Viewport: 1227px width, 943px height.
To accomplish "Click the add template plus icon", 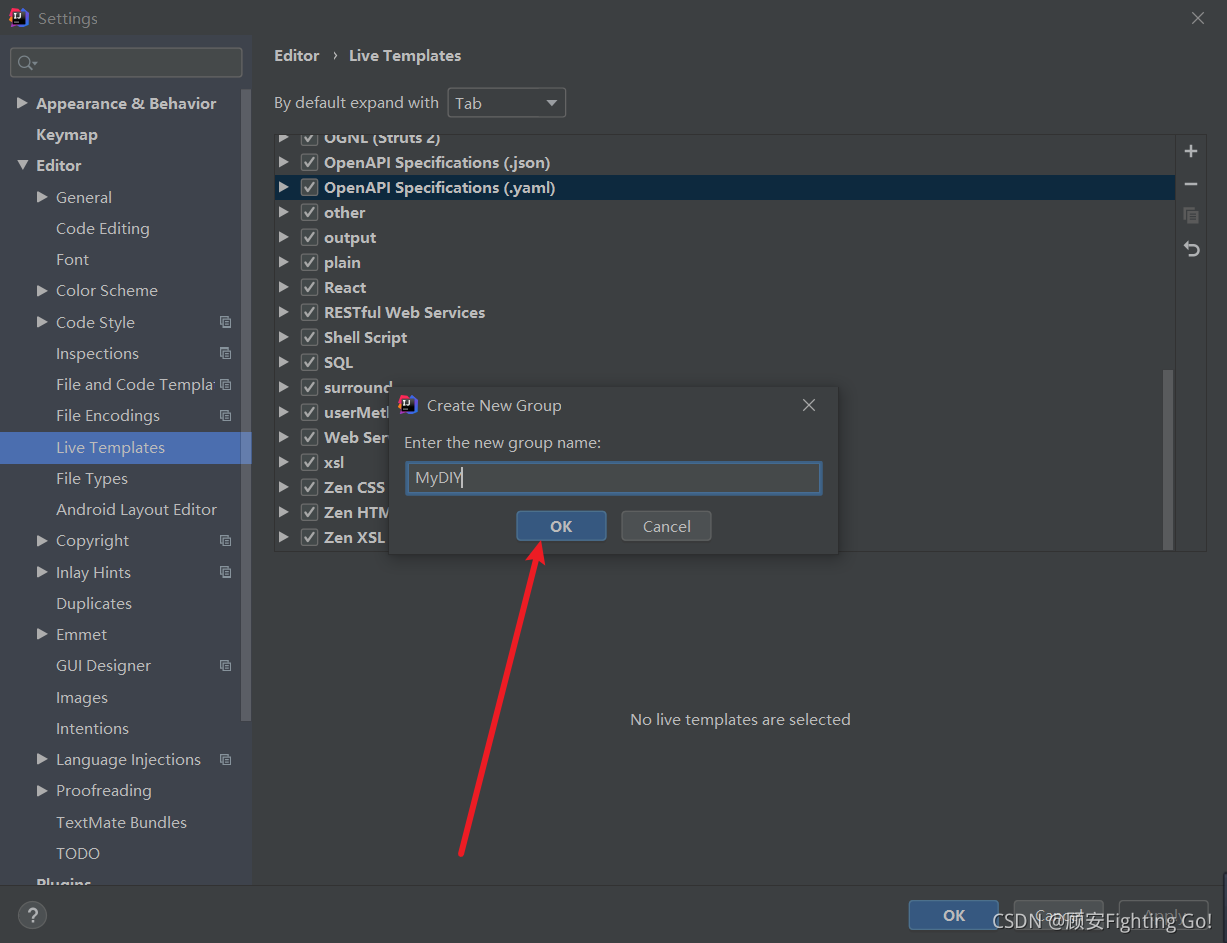I will [1190, 152].
